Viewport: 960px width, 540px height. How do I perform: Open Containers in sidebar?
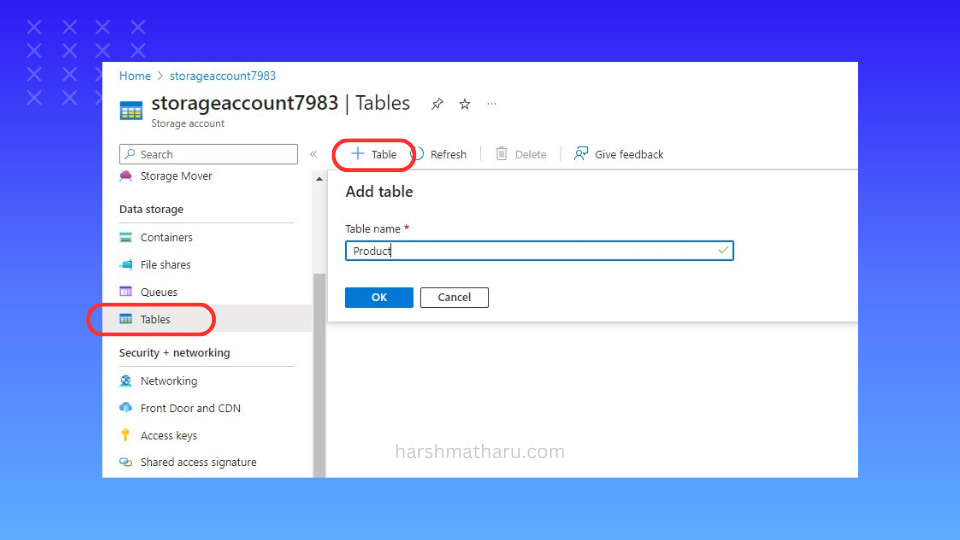tap(166, 238)
